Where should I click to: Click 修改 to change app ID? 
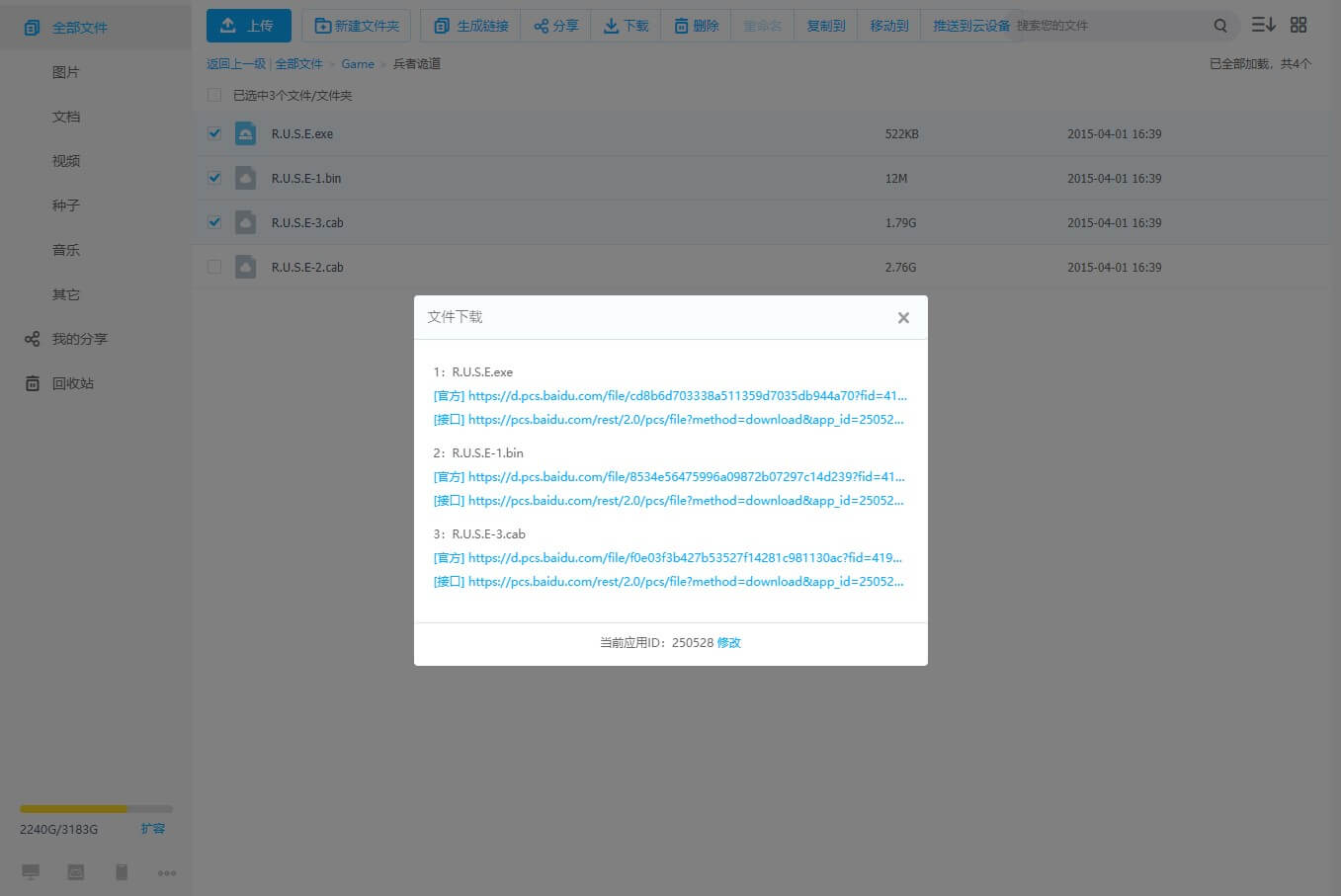728,643
